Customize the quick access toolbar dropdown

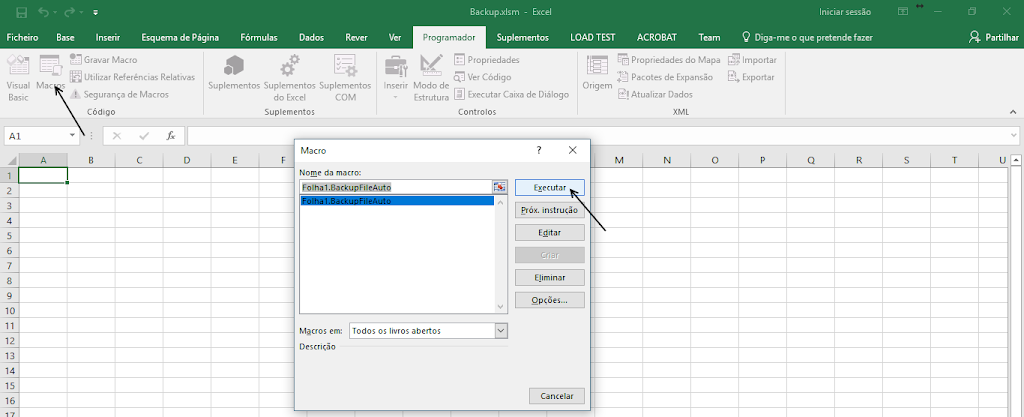(x=95, y=12)
